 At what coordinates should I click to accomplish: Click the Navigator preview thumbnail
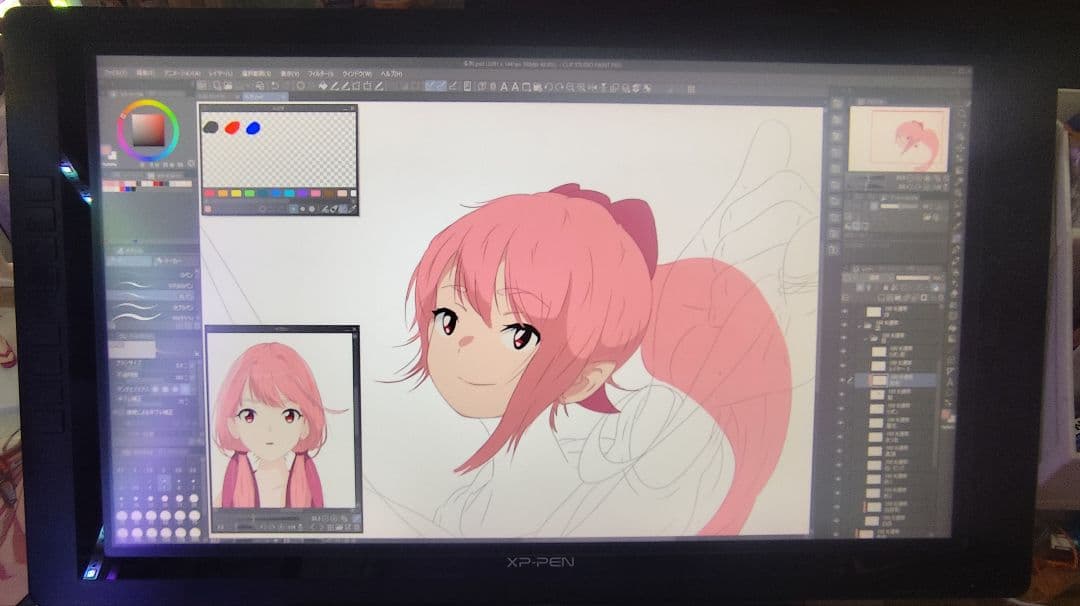(898, 140)
